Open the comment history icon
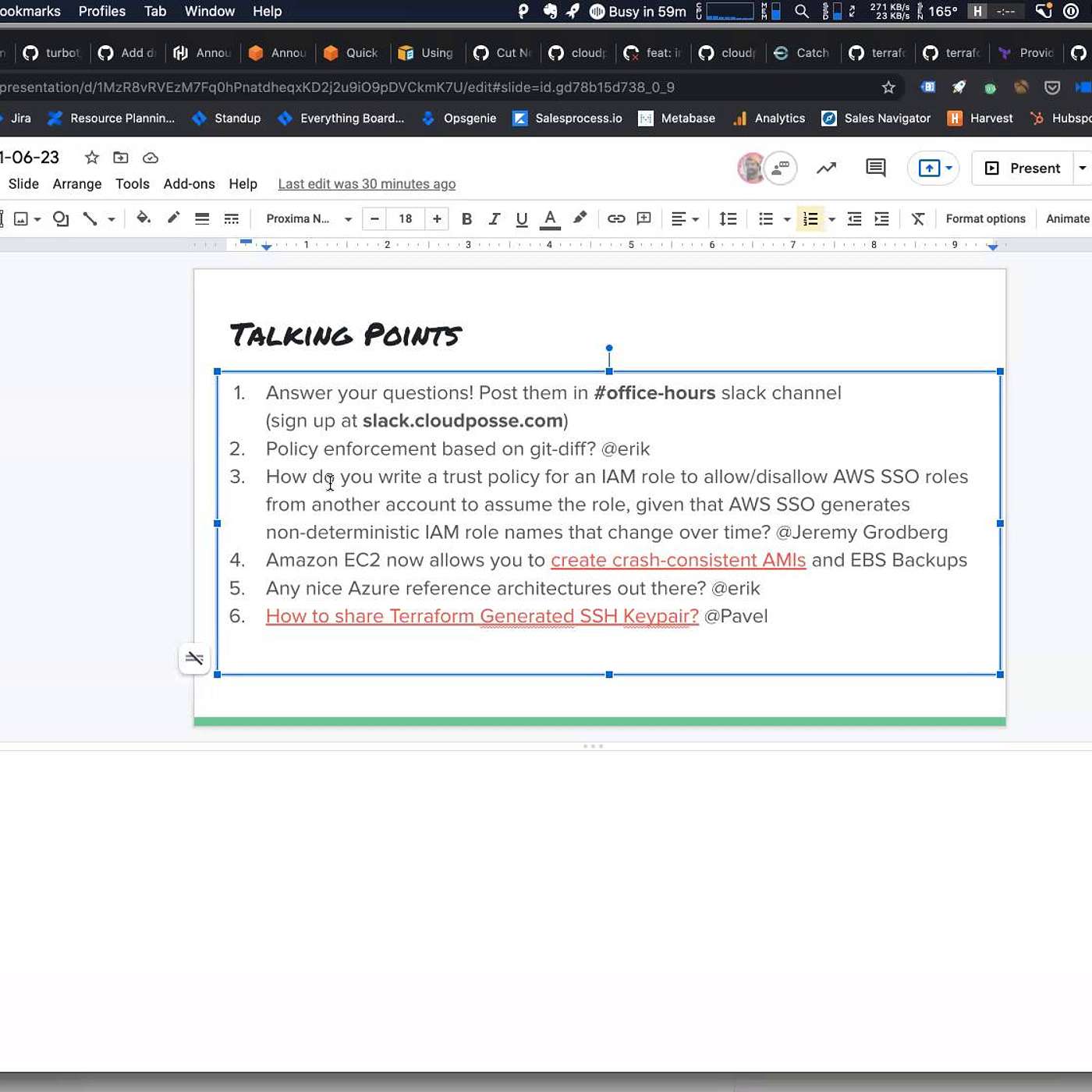 coord(875,168)
